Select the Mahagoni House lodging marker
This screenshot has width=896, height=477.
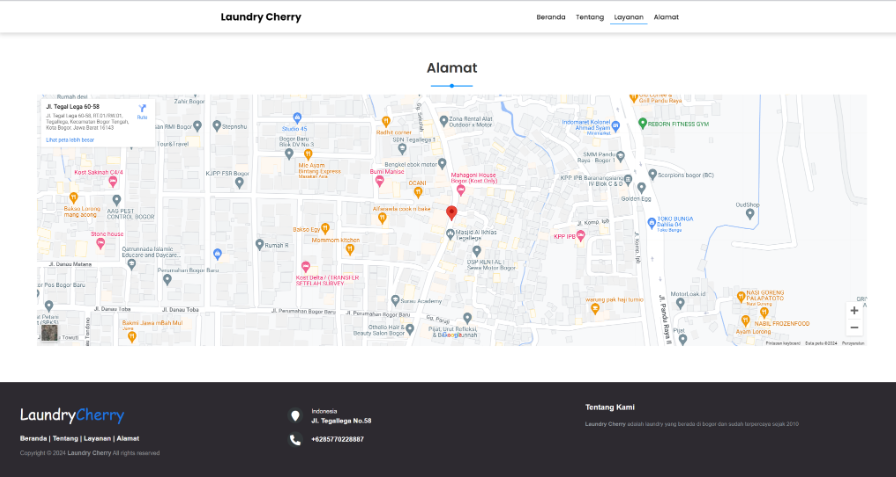point(461,190)
